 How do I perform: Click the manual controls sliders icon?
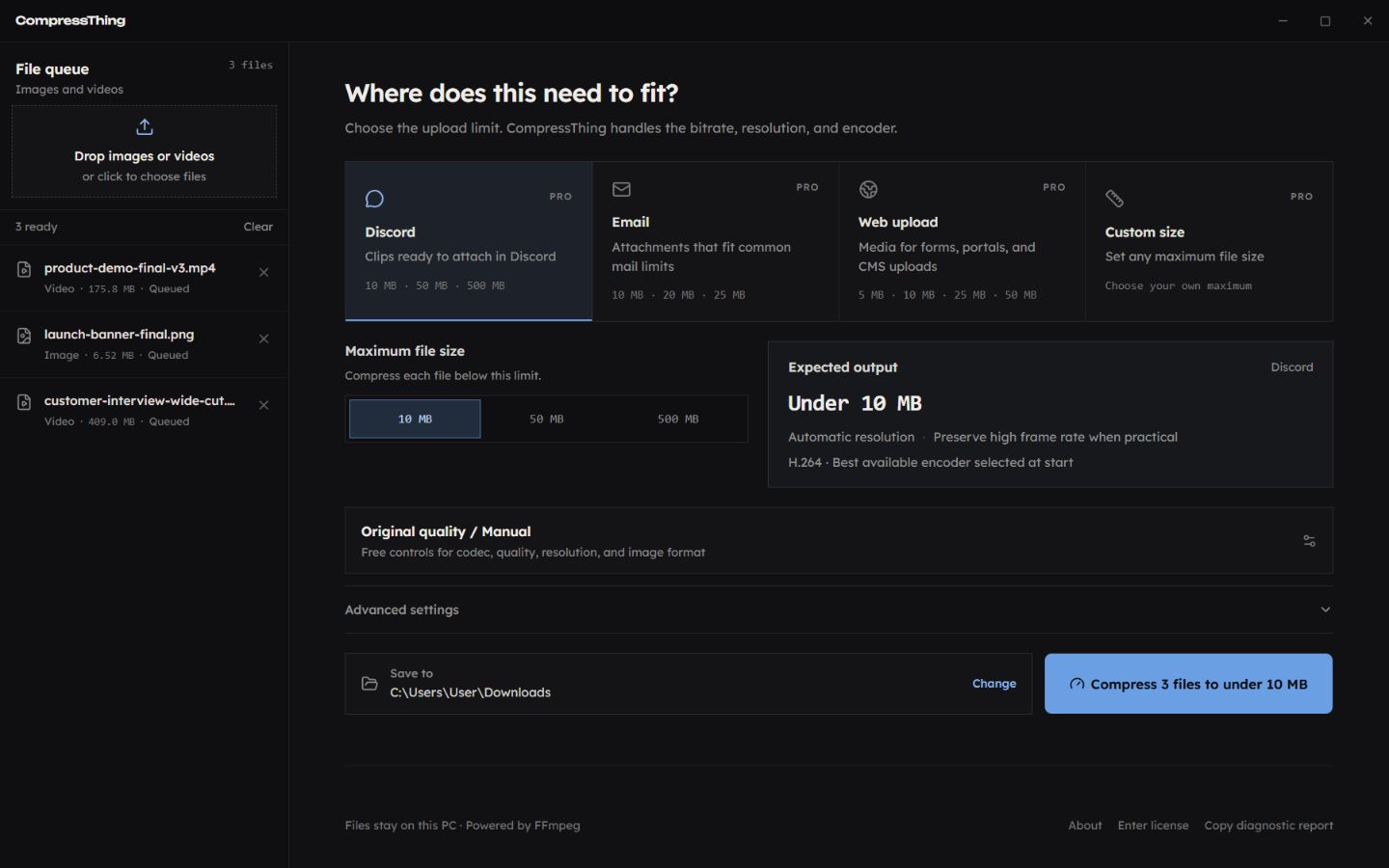click(1309, 541)
